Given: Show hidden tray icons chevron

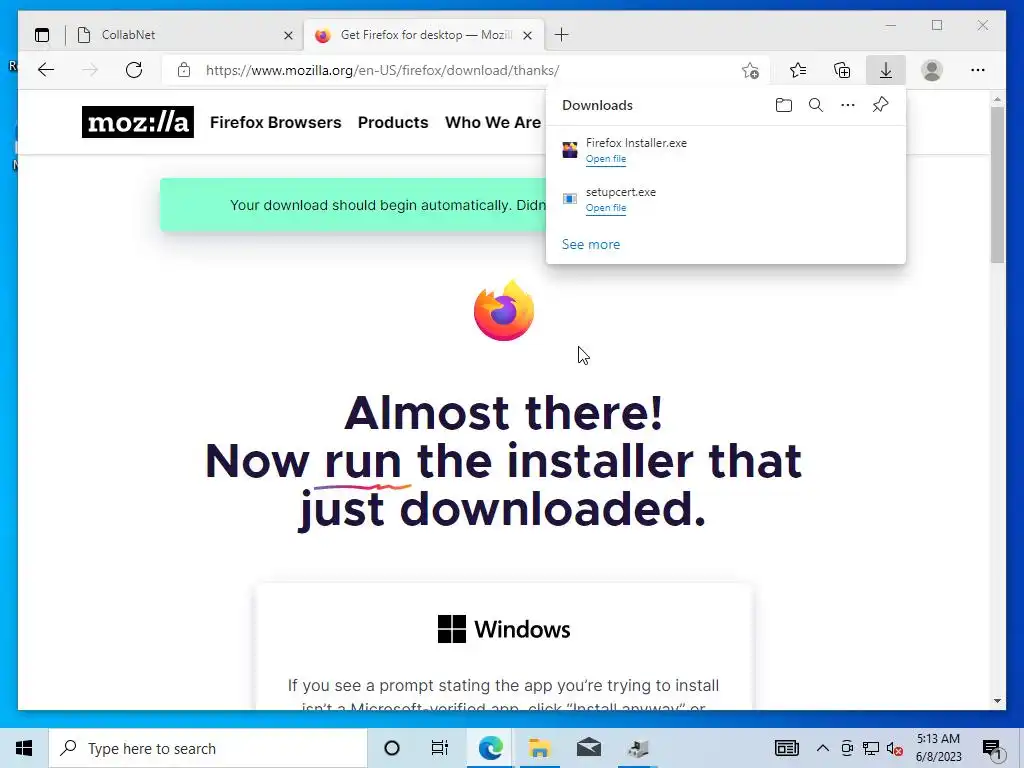Looking at the screenshot, I should tap(823, 748).
